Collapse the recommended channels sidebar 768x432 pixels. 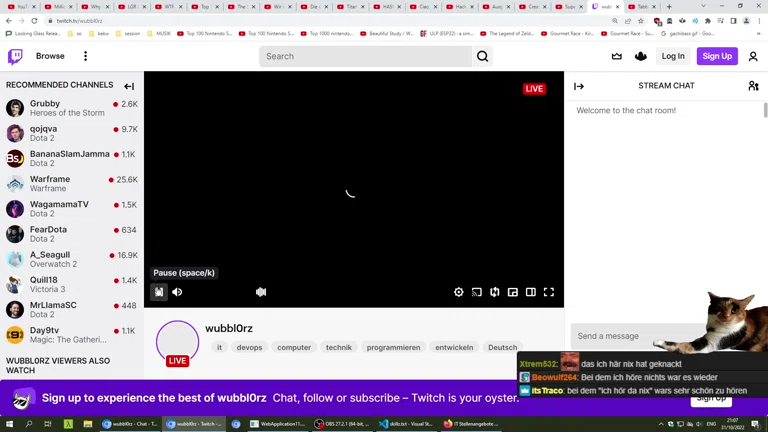coord(129,86)
